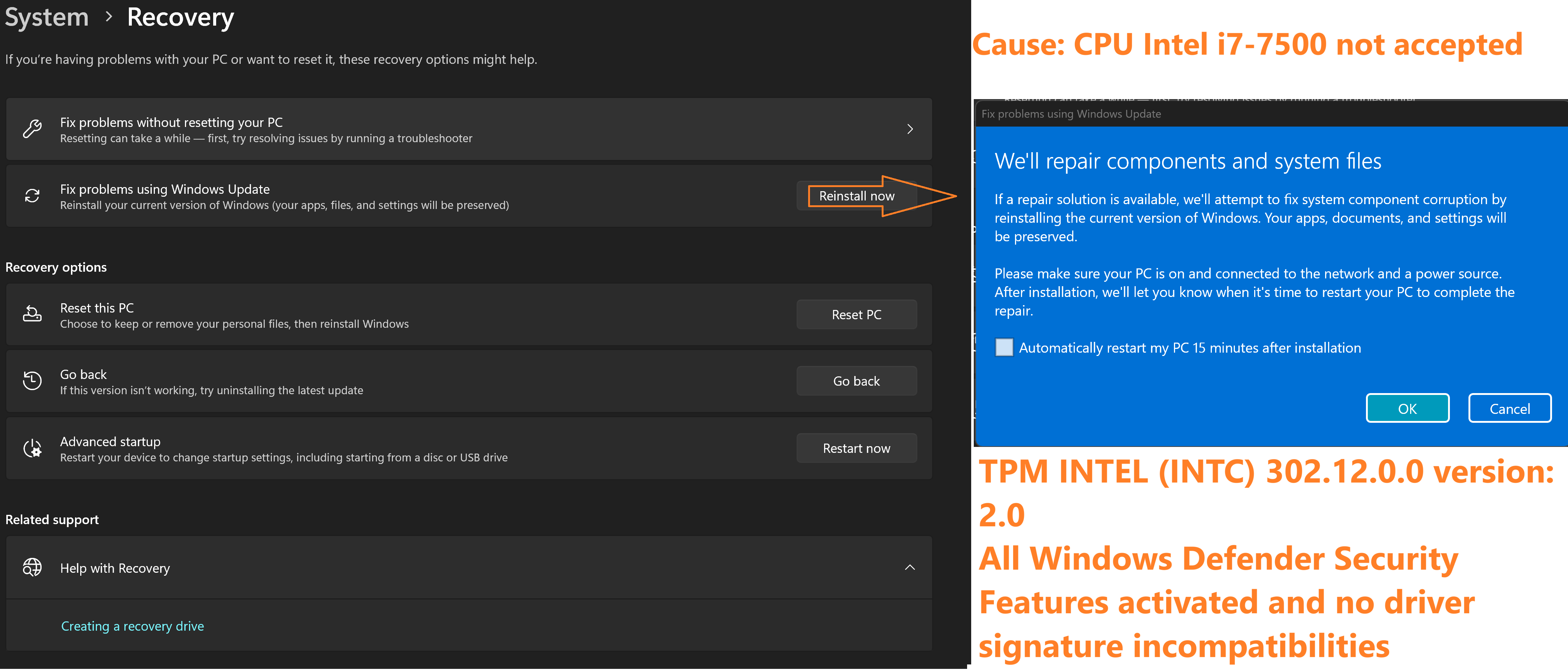
Task: Click the Recovery breadcrumb title
Action: coord(180,17)
